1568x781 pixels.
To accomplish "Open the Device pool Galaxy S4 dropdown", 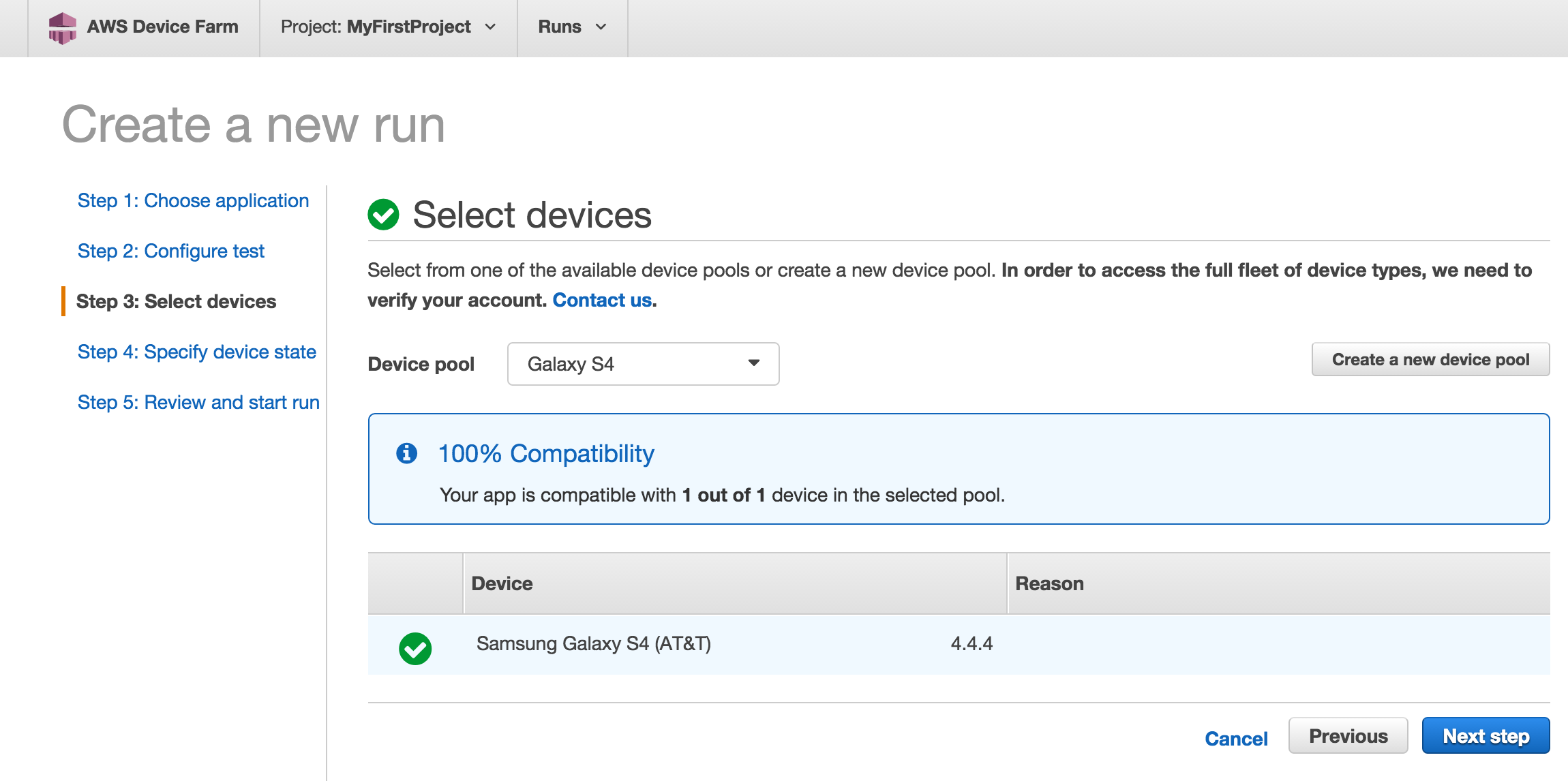I will pos(643,364).
